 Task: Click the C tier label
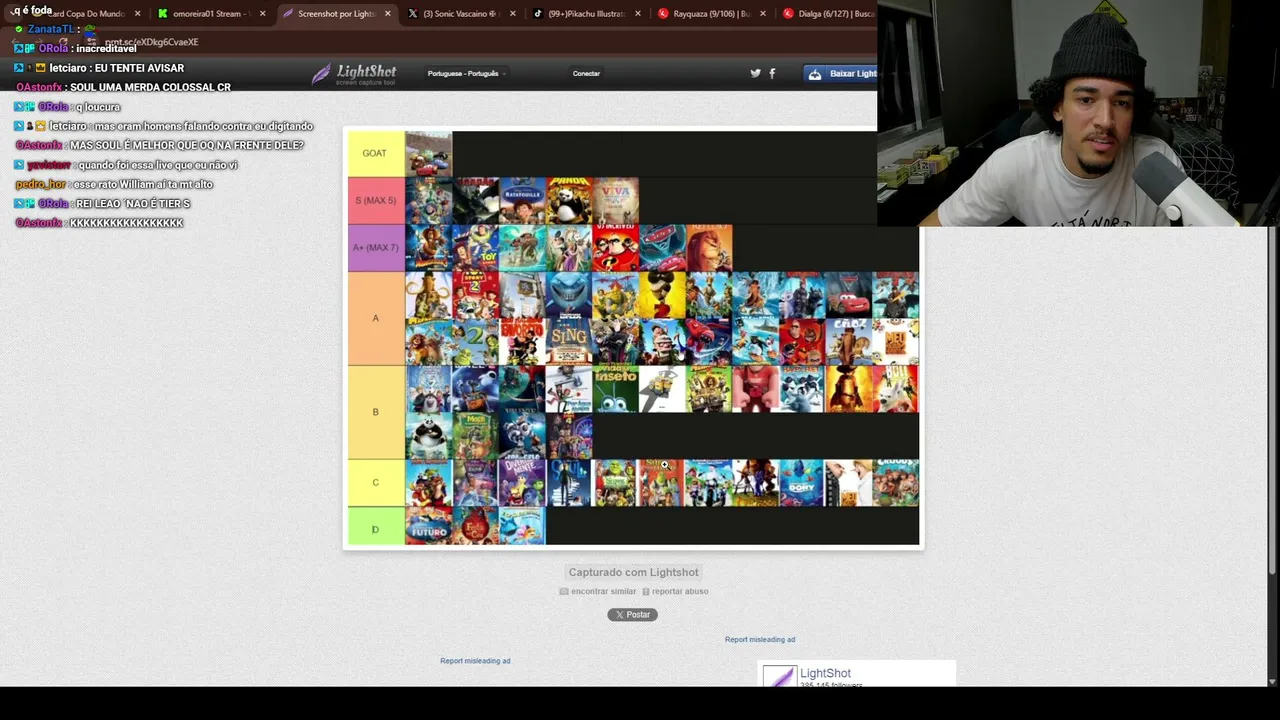[x=376, y=483]
